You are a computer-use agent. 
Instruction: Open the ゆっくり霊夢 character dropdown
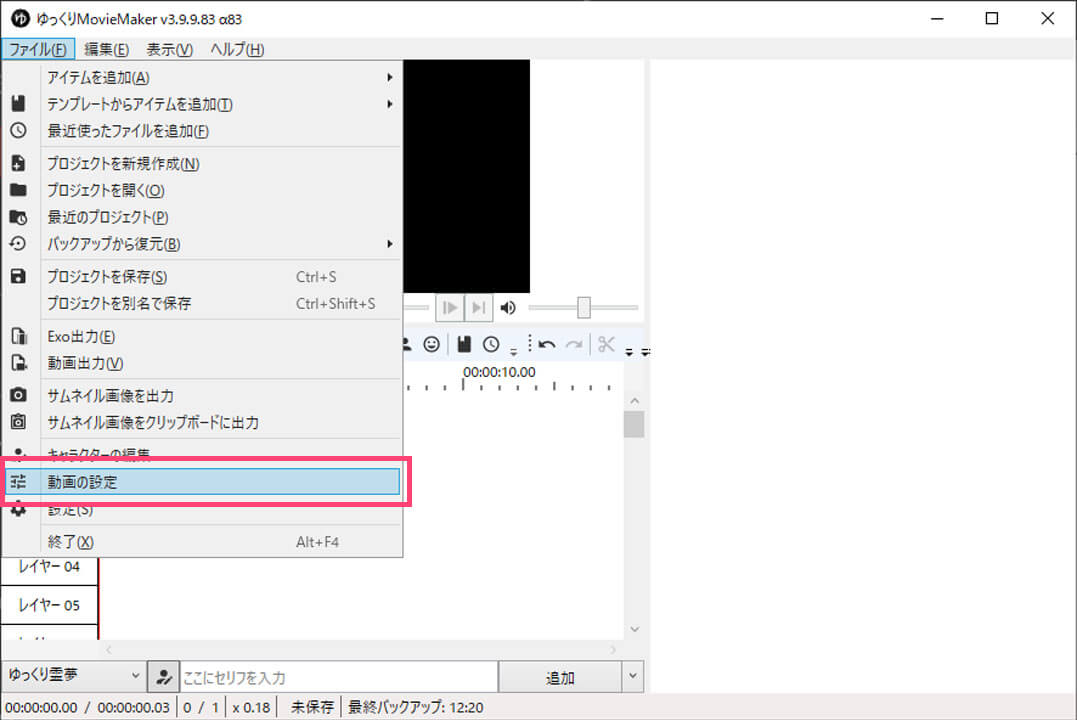73,677
